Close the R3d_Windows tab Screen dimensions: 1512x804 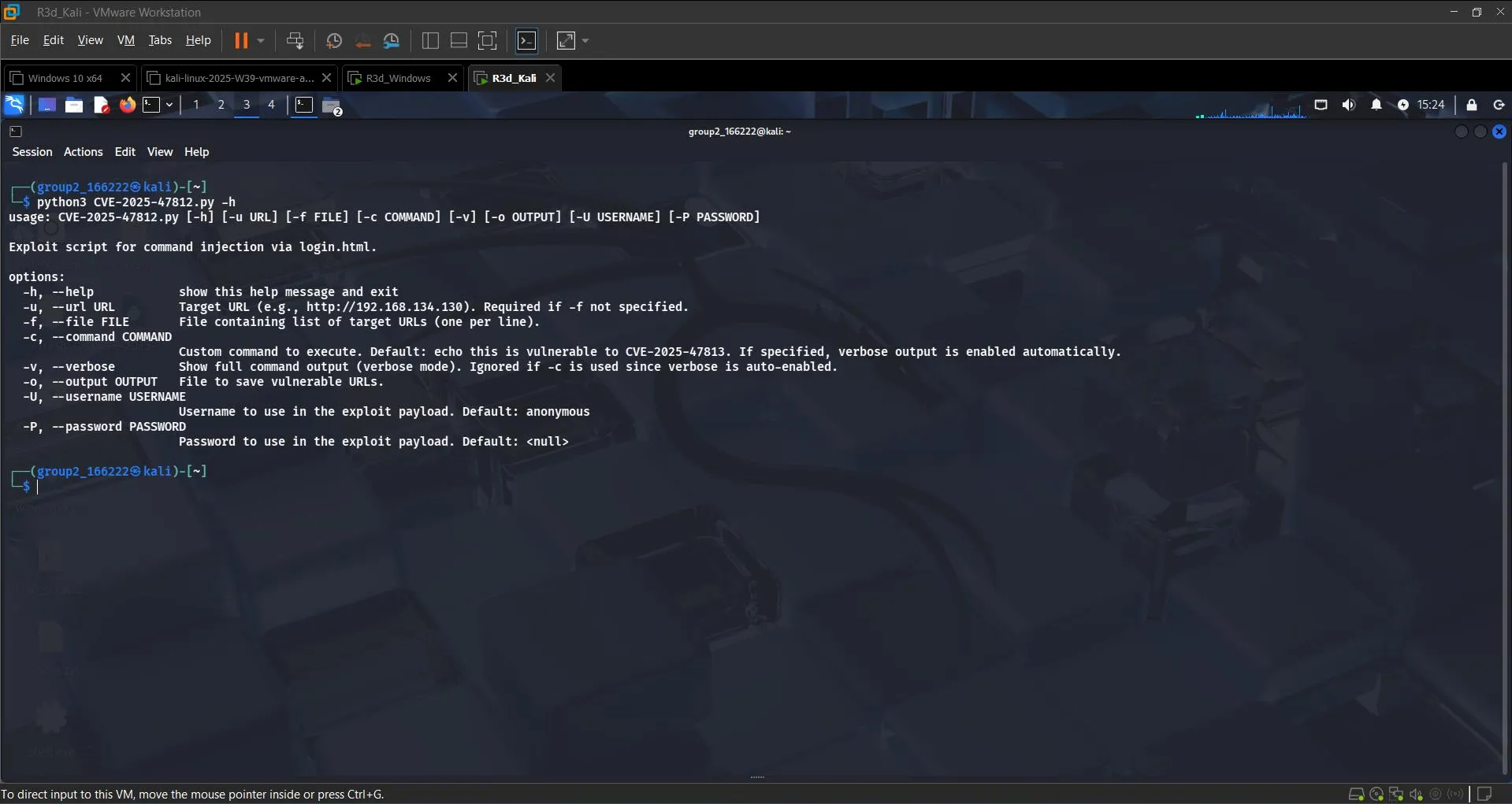coord(452,78)
